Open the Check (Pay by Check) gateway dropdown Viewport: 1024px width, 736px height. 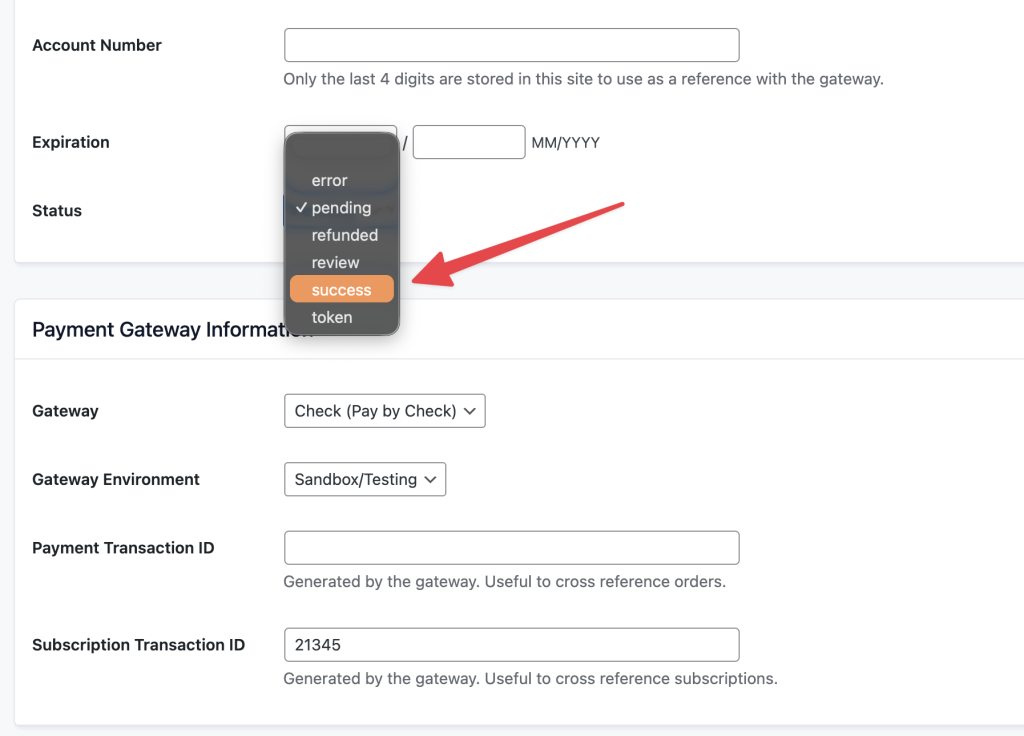[384, 411]
